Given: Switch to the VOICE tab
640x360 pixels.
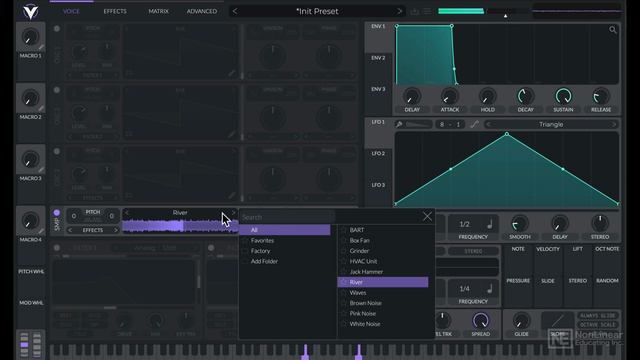Looking at the screenshot, I should coord(71,11).
